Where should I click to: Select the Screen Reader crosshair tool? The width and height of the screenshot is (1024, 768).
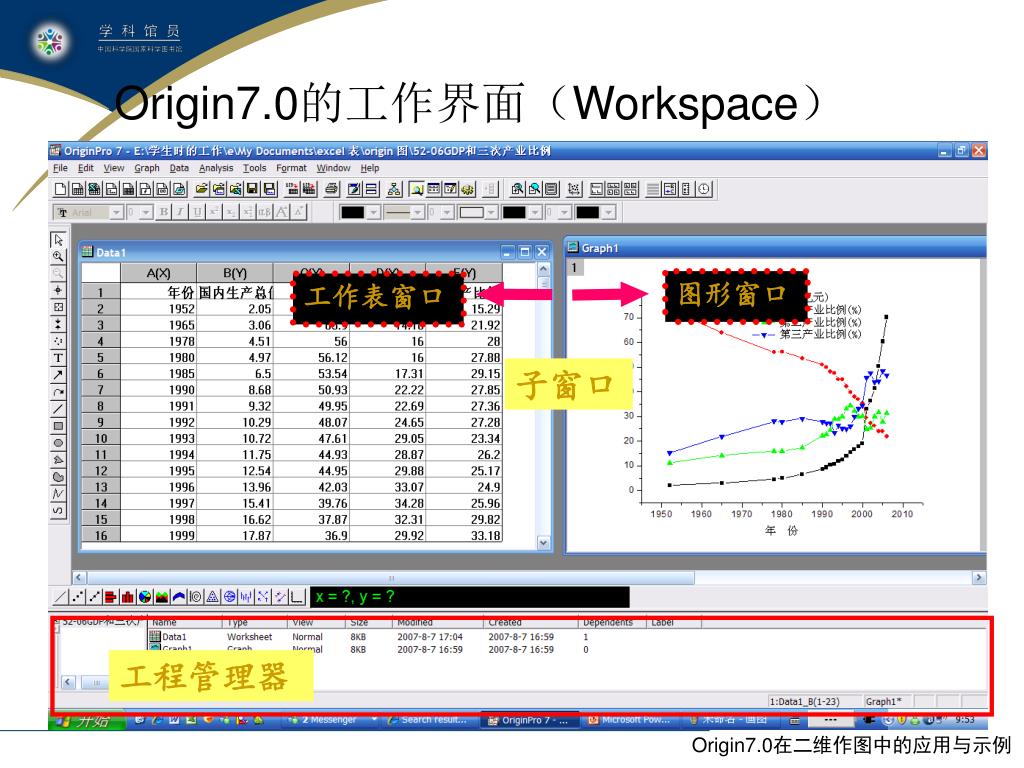click(x=58, y=290)
